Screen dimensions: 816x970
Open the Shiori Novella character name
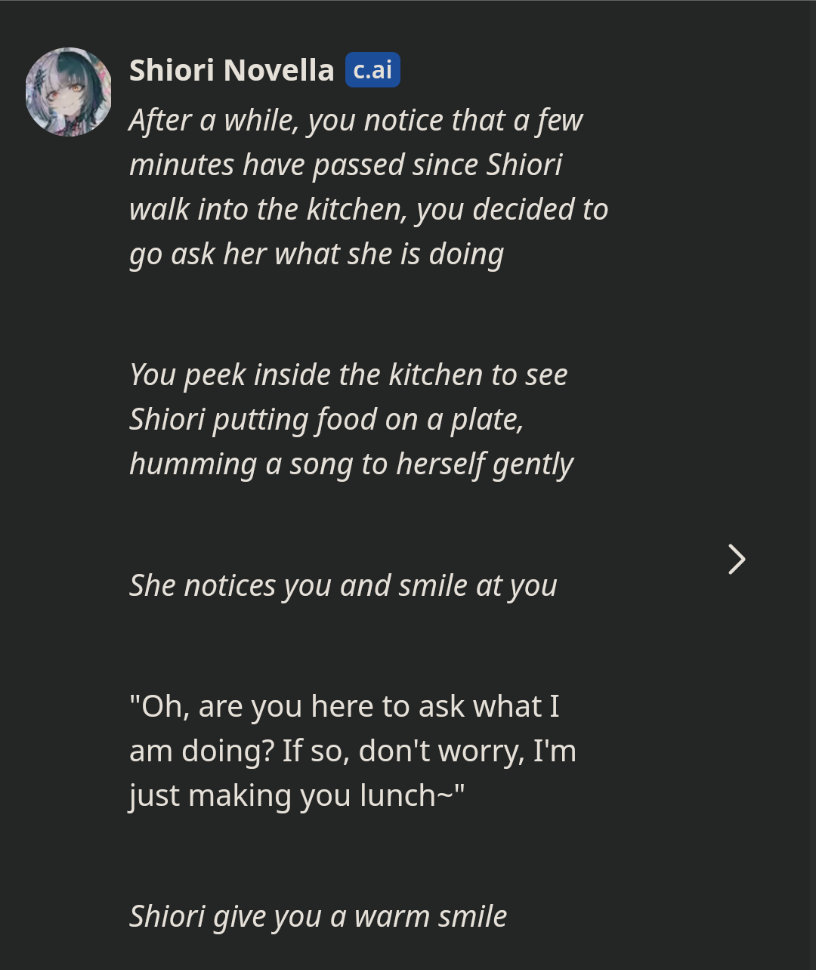coord(231,70)
